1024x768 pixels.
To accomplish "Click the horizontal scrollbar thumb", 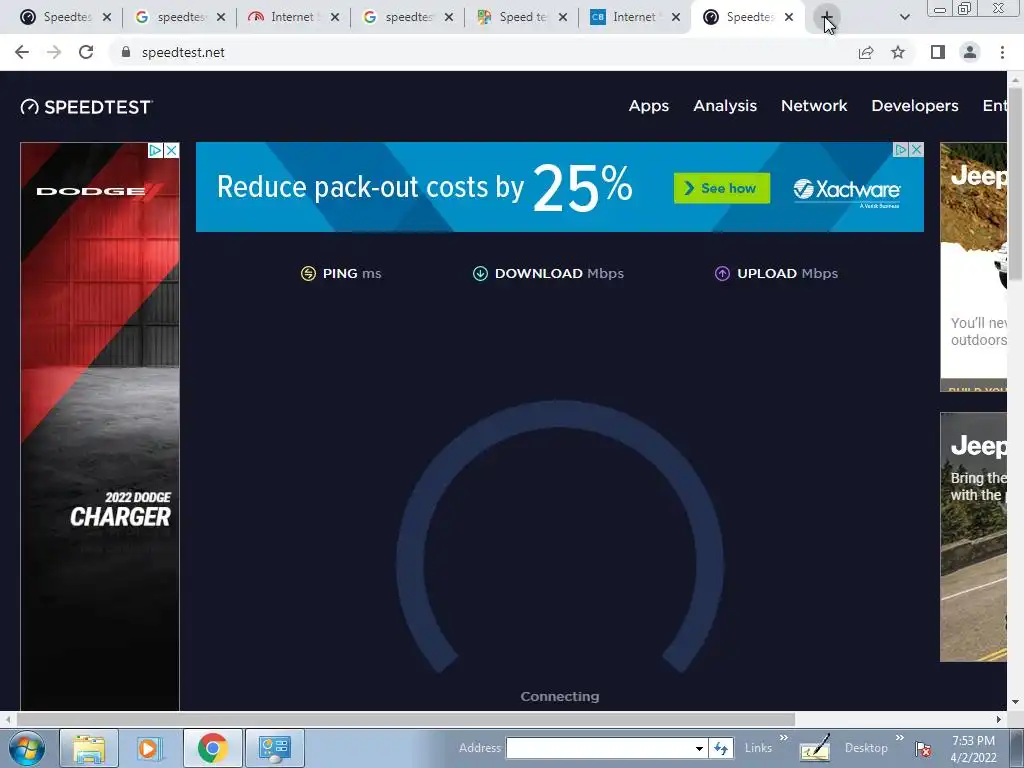I will [406, 719].
